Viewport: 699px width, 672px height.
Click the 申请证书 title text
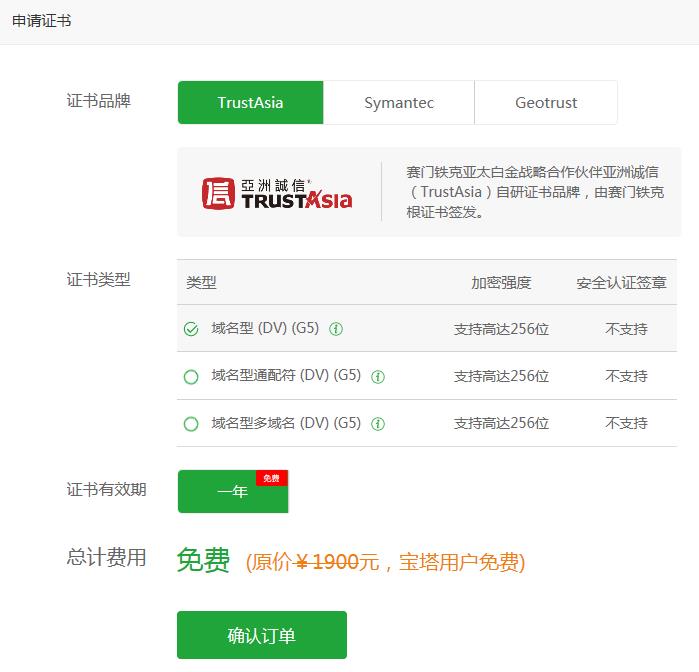(41, 21)
